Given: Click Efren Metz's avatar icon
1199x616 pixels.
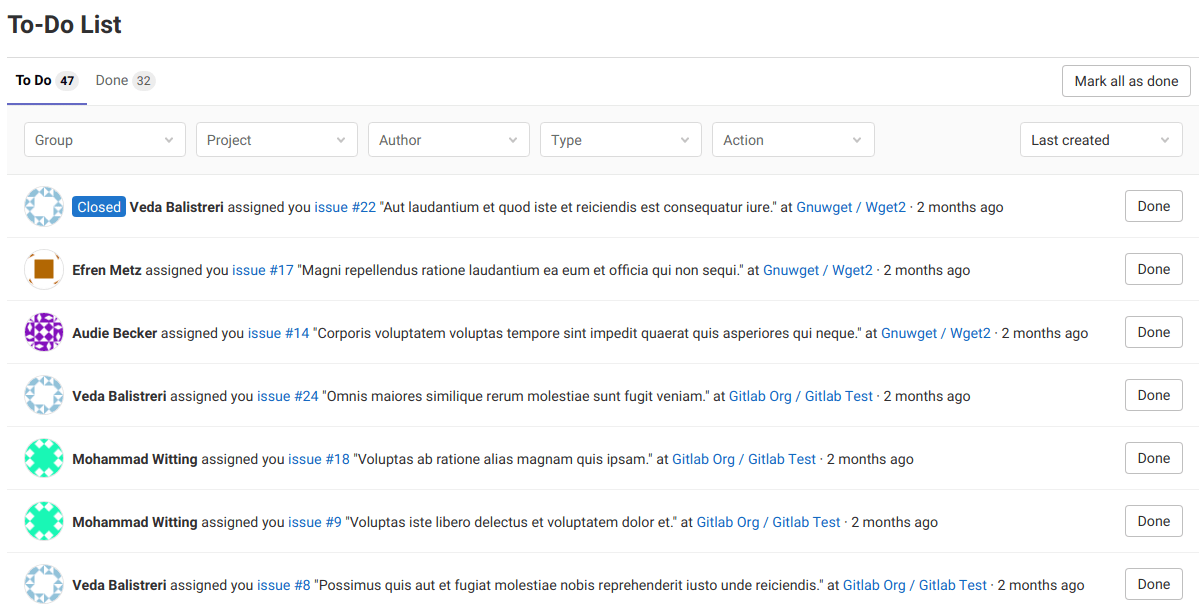Looking at the screenshot, I should (x=44, y=270).
